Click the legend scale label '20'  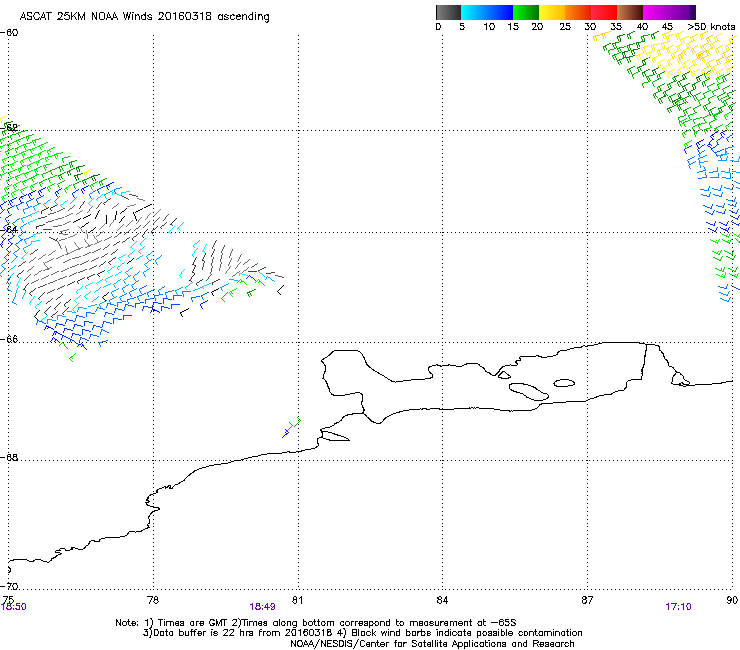coord(537,27)
